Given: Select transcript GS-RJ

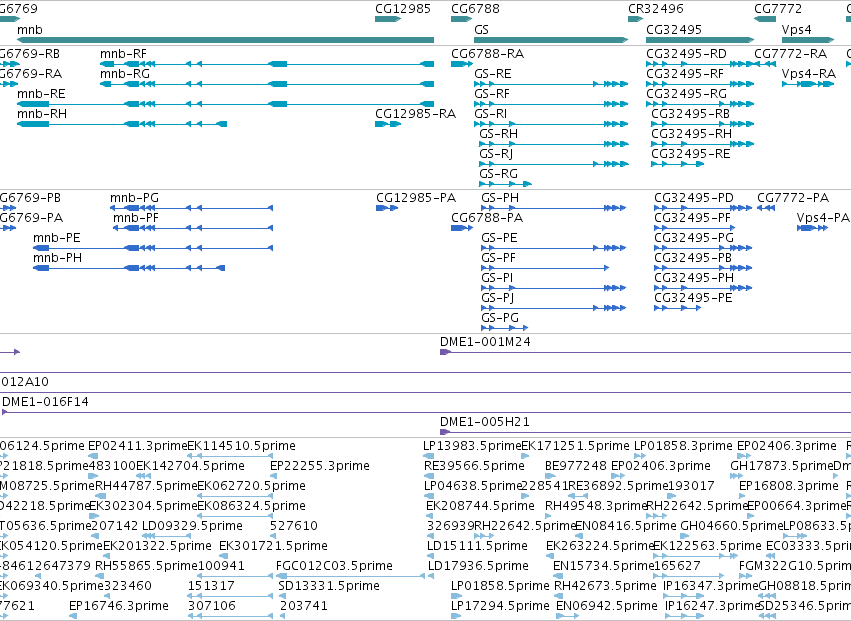Looking at the screenshot, I should [554, 164].
